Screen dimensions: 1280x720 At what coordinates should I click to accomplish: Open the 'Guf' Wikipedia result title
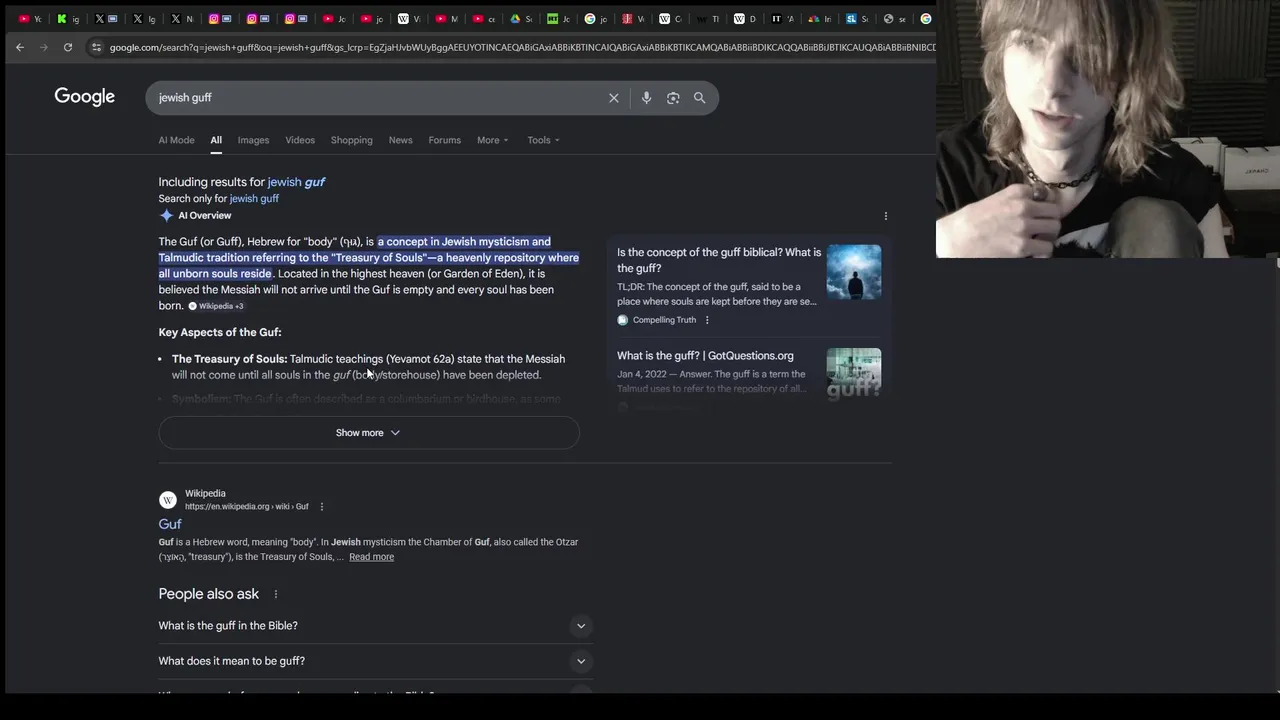coord(170,524)
